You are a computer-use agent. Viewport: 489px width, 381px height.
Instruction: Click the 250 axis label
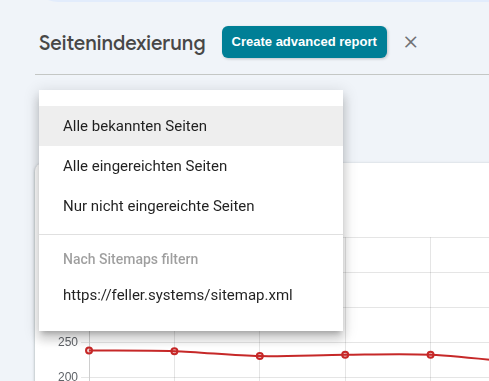tap(68, 342)
